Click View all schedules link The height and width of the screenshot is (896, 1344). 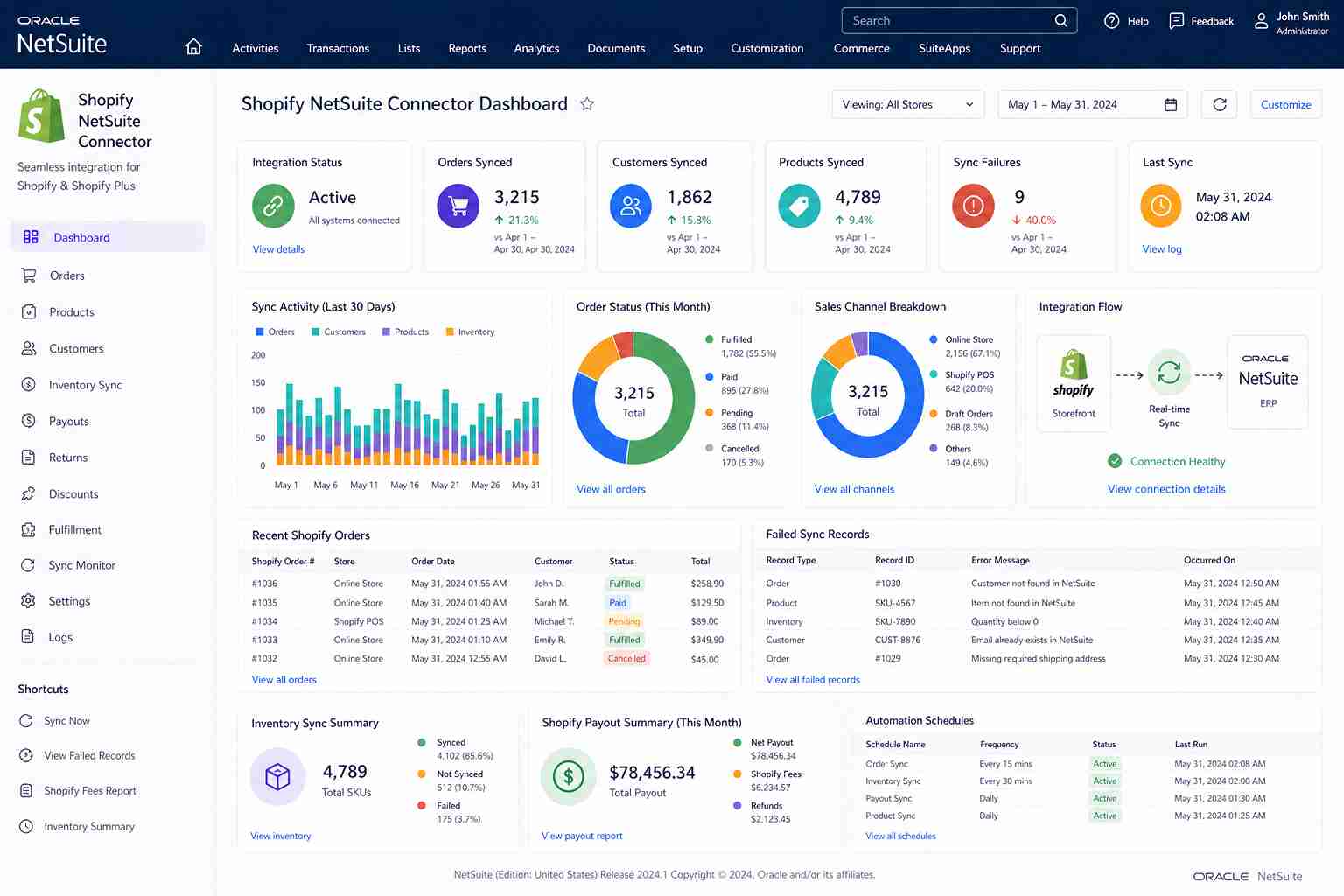tap(900, 836)
